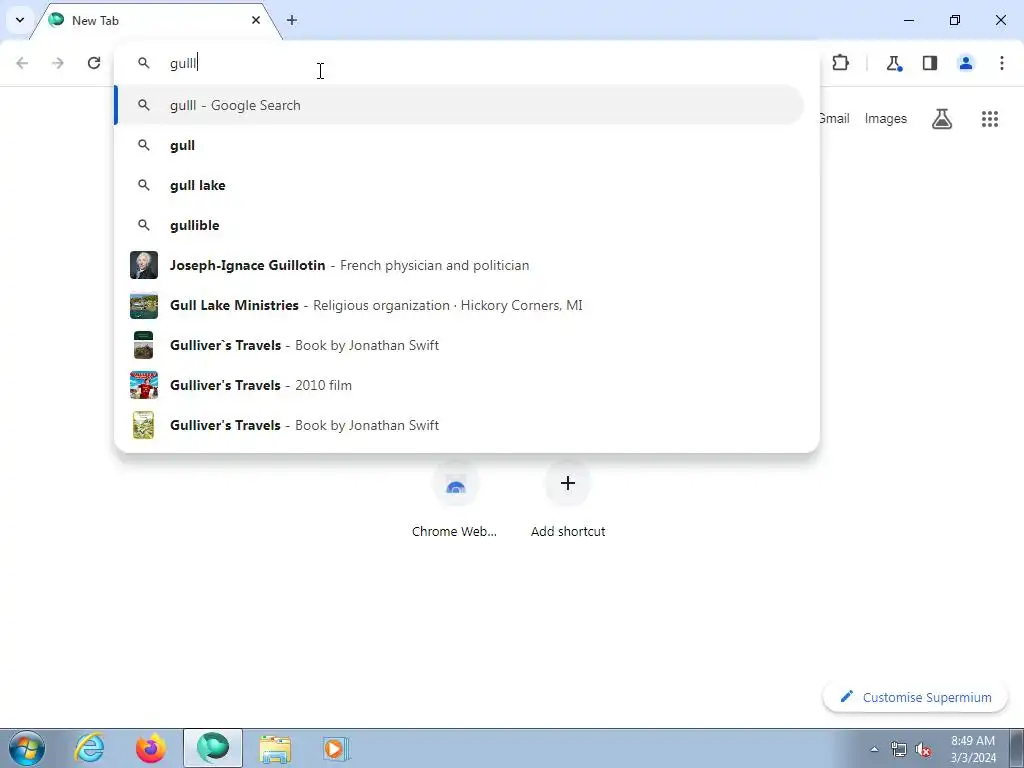Select the New Tab tab
This screenshot has width=1024, height=768.
[x=157, y=20]
